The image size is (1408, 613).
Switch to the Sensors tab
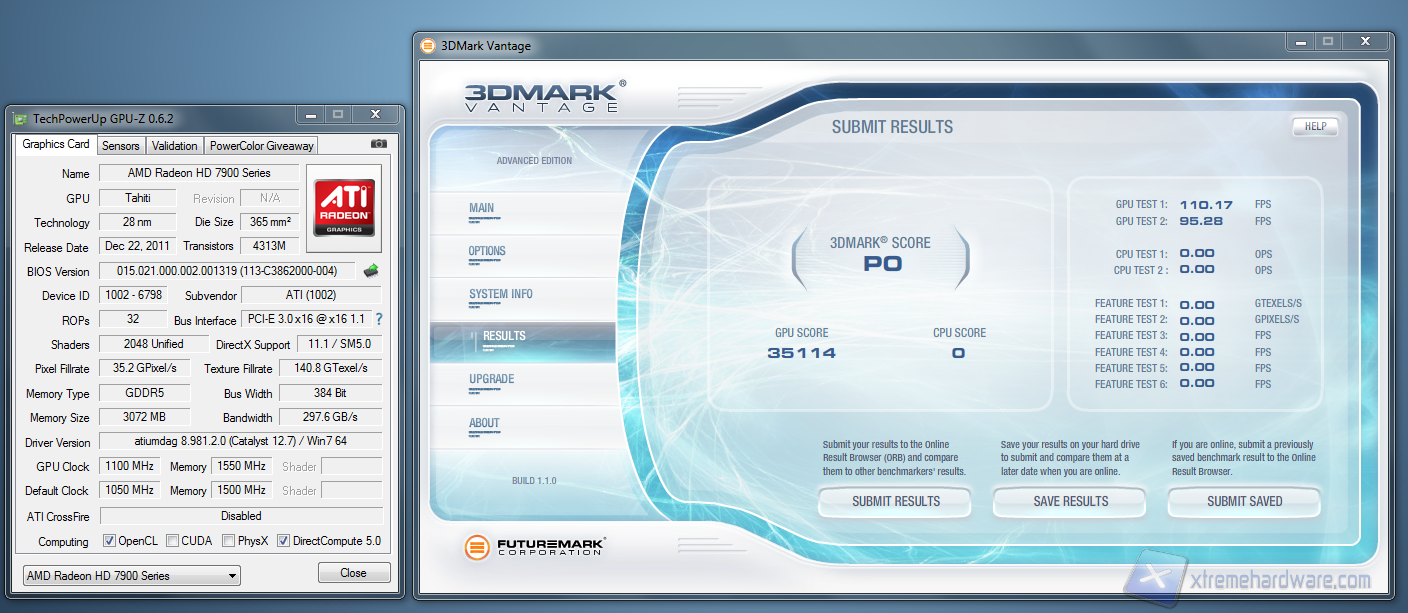point(121,146)
